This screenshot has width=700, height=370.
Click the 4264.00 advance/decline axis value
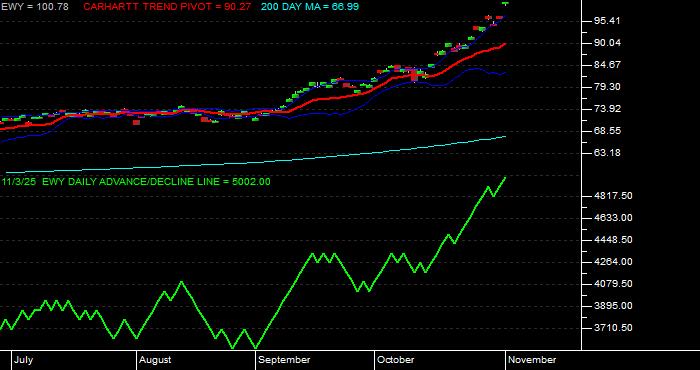[614, 262]
